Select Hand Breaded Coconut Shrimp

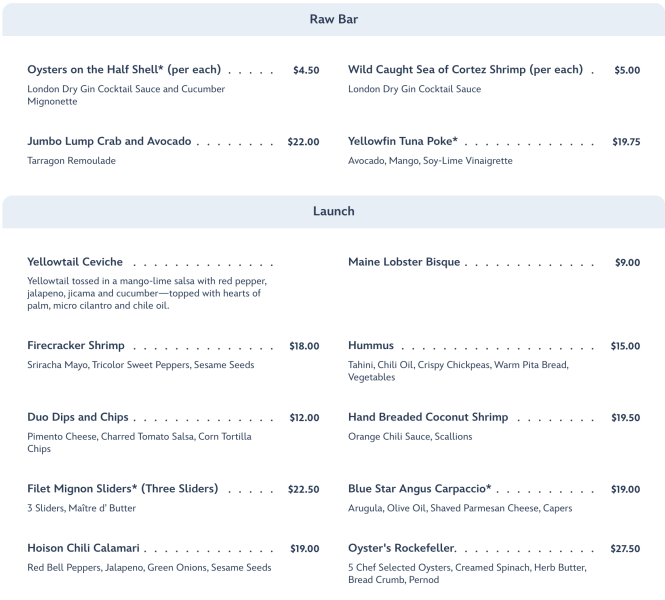428,417
